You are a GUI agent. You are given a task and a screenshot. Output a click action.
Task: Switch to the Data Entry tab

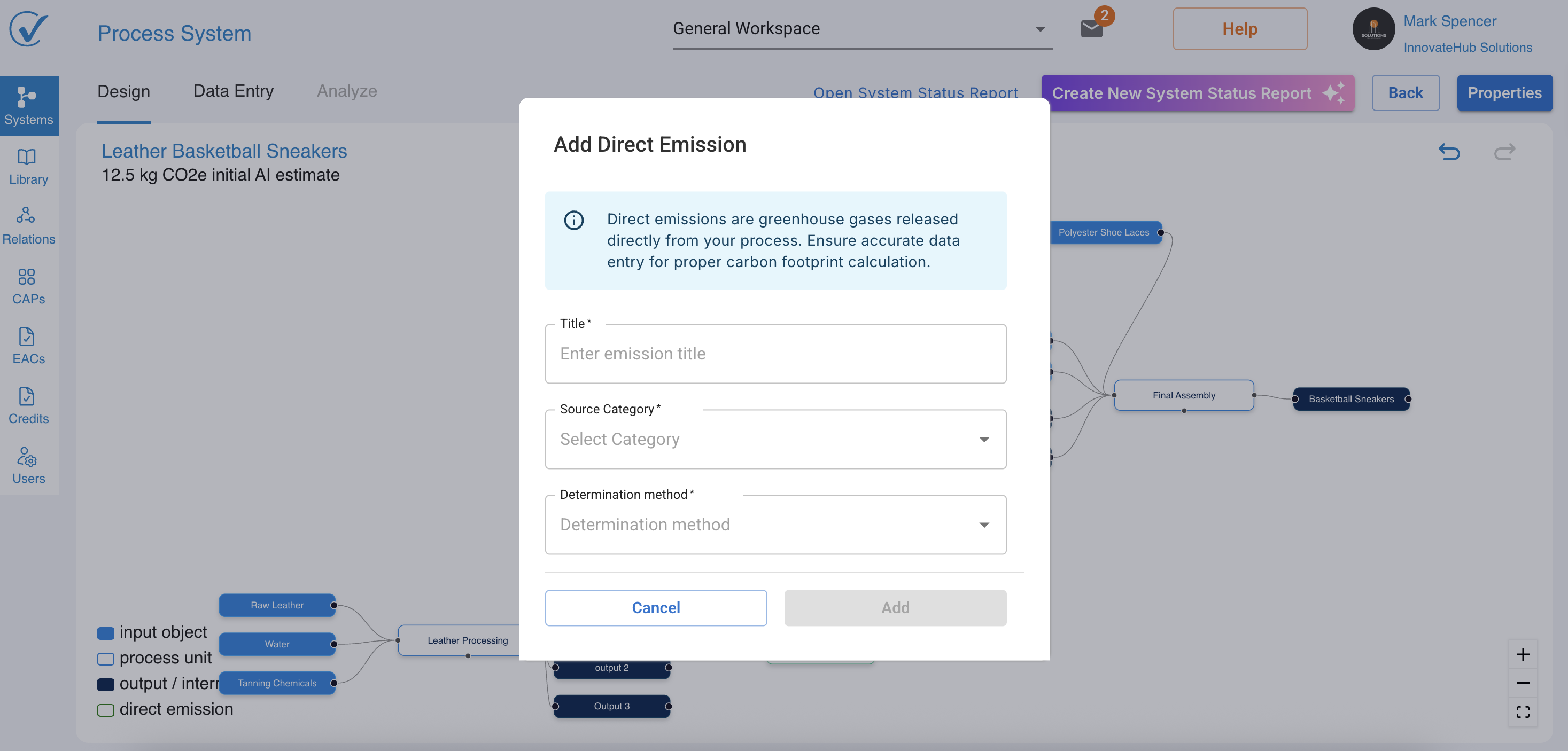point(233,91)
